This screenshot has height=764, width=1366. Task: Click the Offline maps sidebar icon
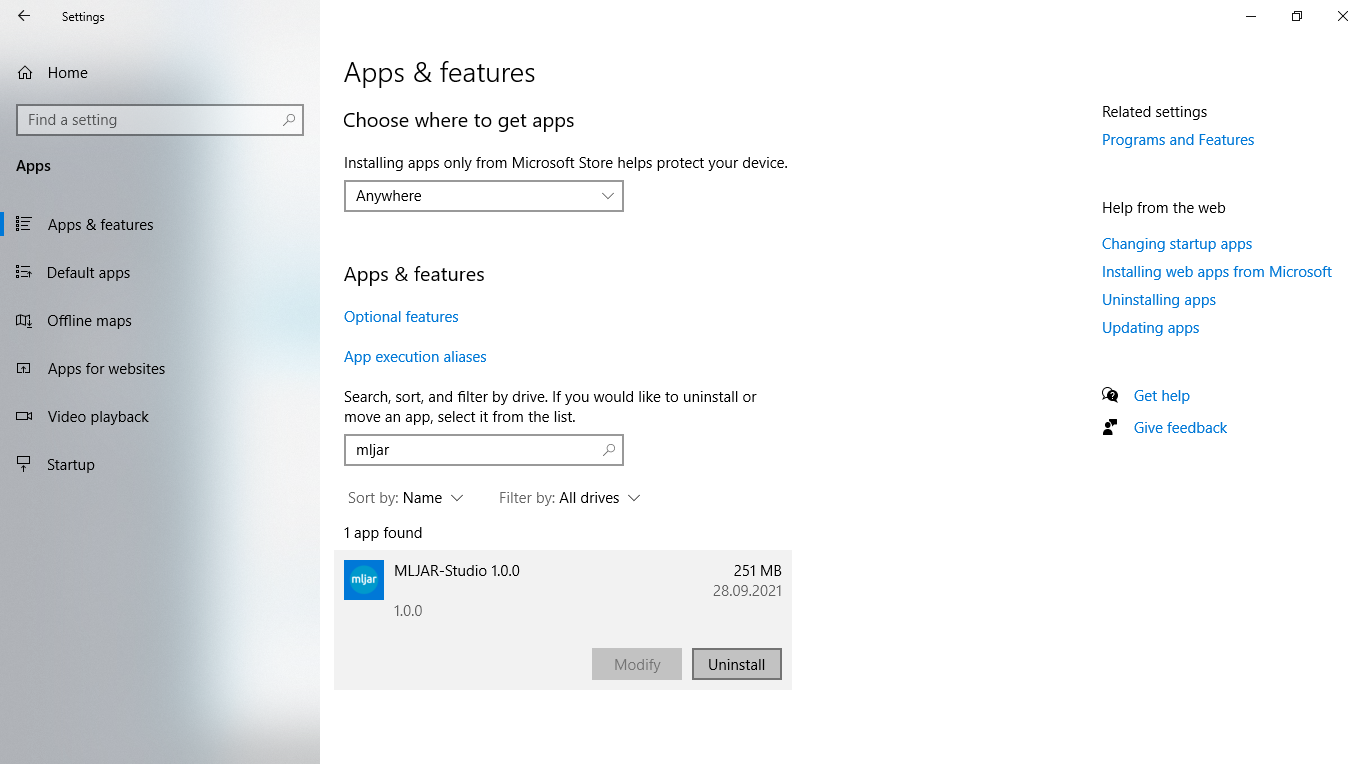pyautogui.click(x=24, y=320)
